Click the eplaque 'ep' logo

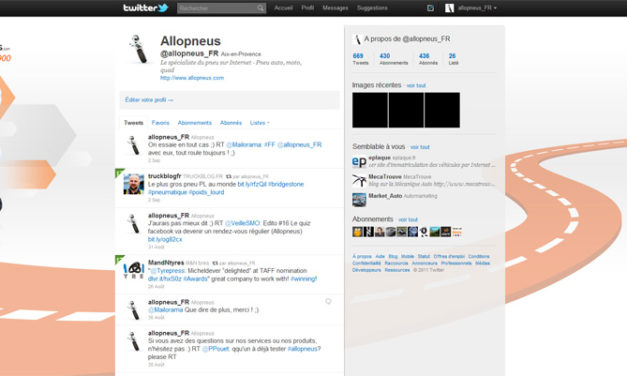[359, 162]
